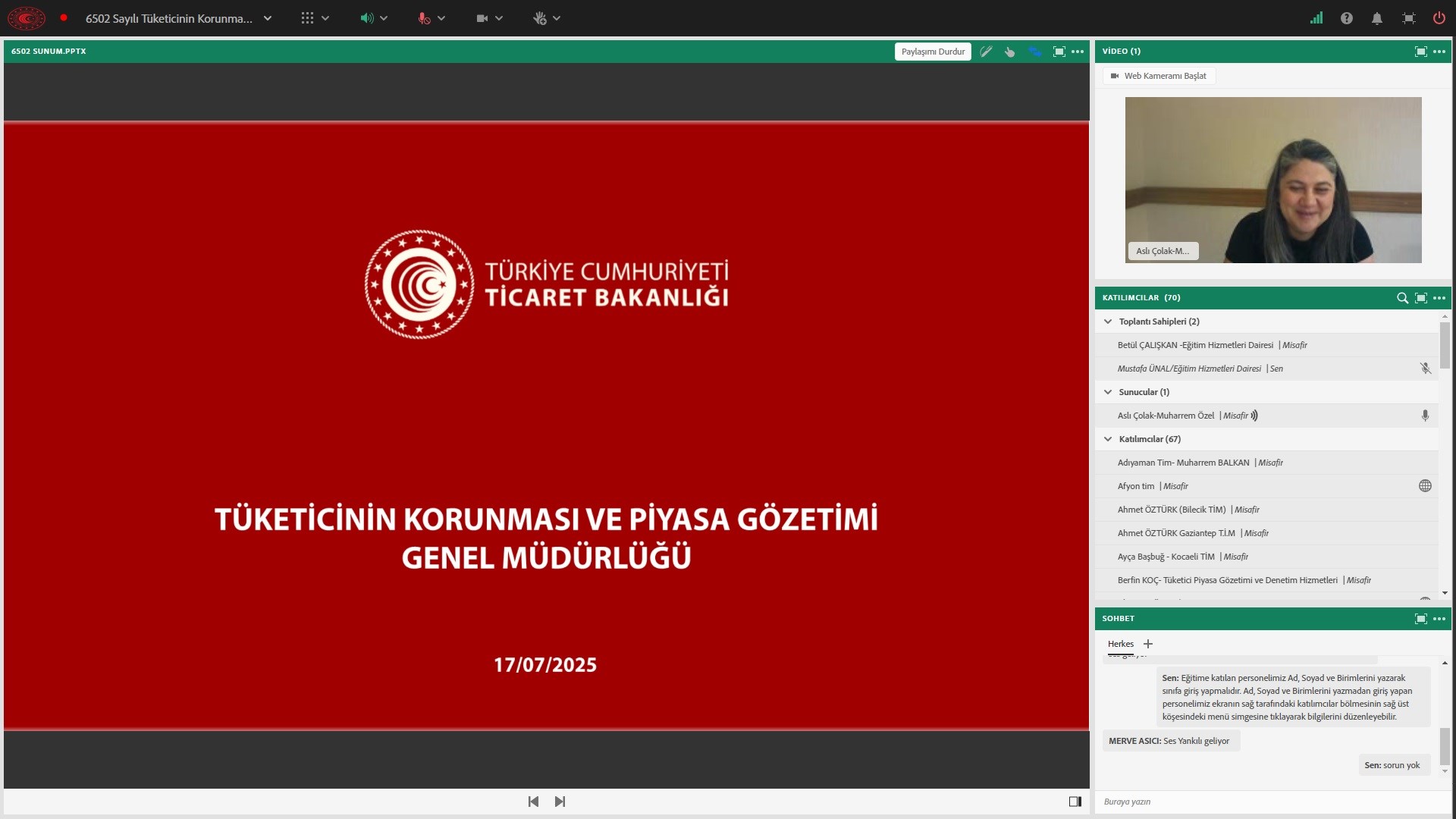Image resolution: width=1456 pixels, height=819 pixels.
Task: Collapse the Sunucular group
Action: point(1108,392)
